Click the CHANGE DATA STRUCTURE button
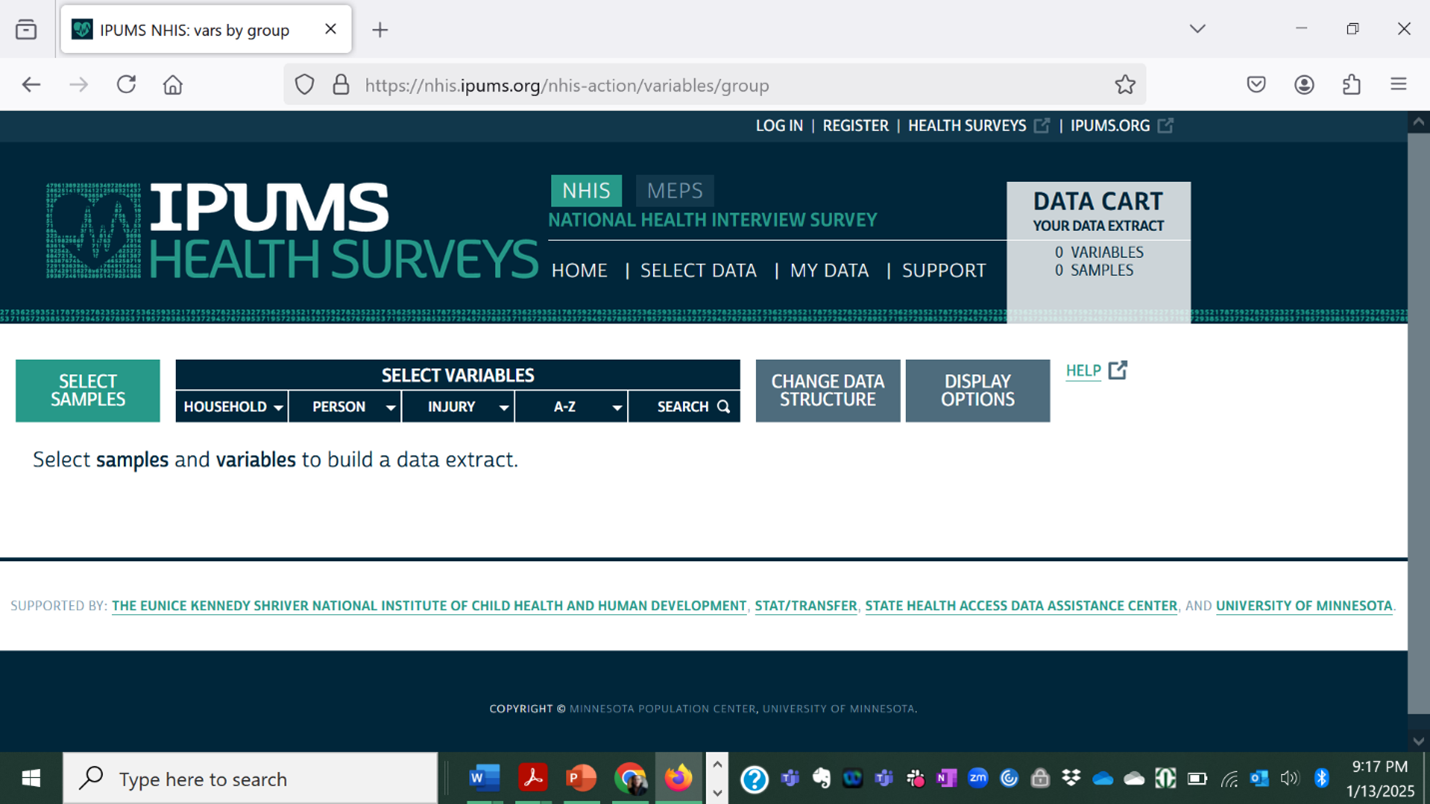The image size is (1430, 804). (828, 391)
